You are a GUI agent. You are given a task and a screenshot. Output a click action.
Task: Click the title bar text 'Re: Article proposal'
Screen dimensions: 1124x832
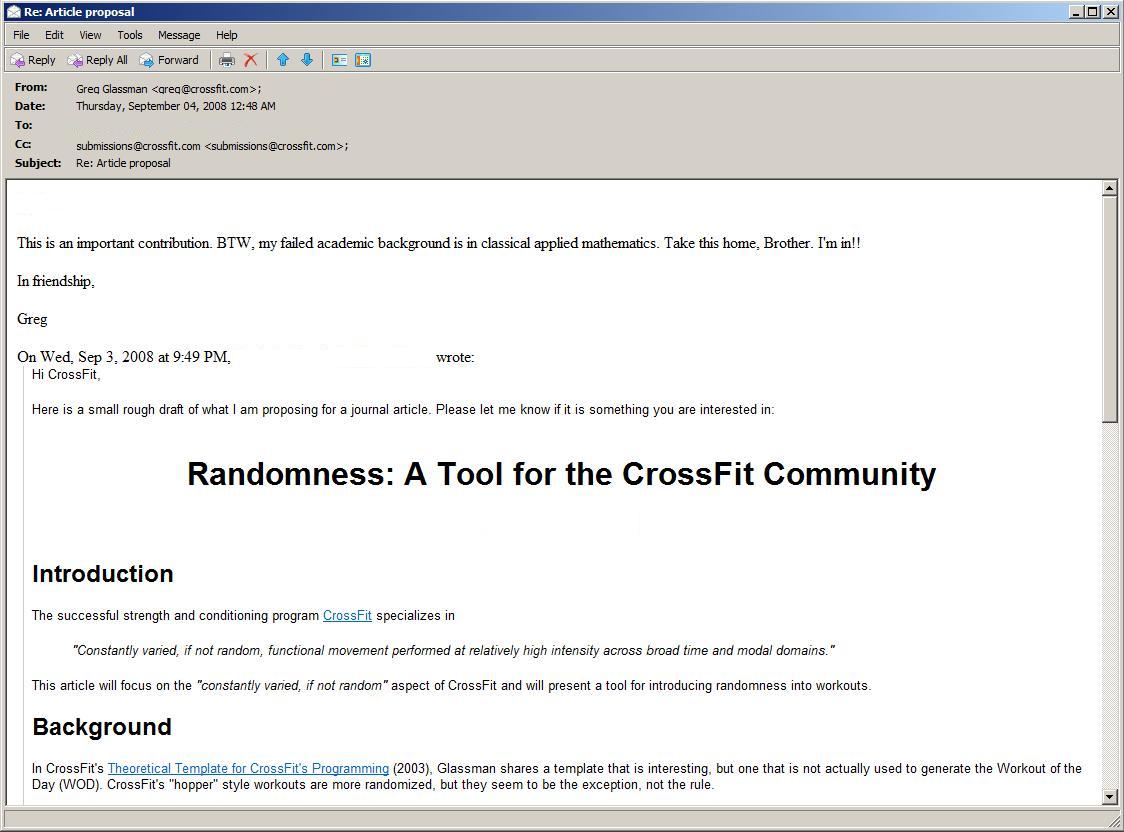click(x=79, y=11)
